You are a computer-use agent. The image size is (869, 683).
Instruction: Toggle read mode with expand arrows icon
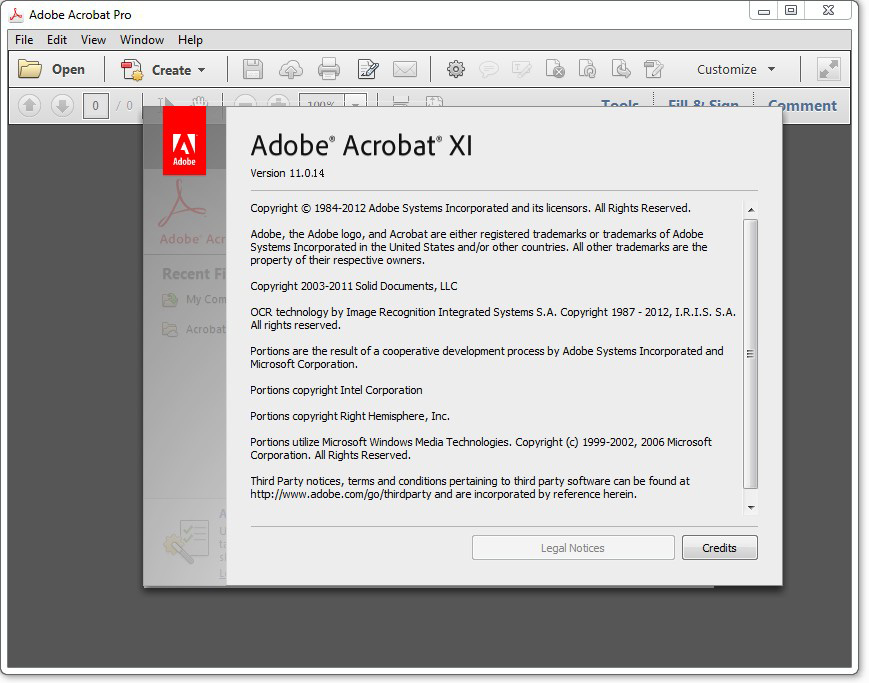828,69
